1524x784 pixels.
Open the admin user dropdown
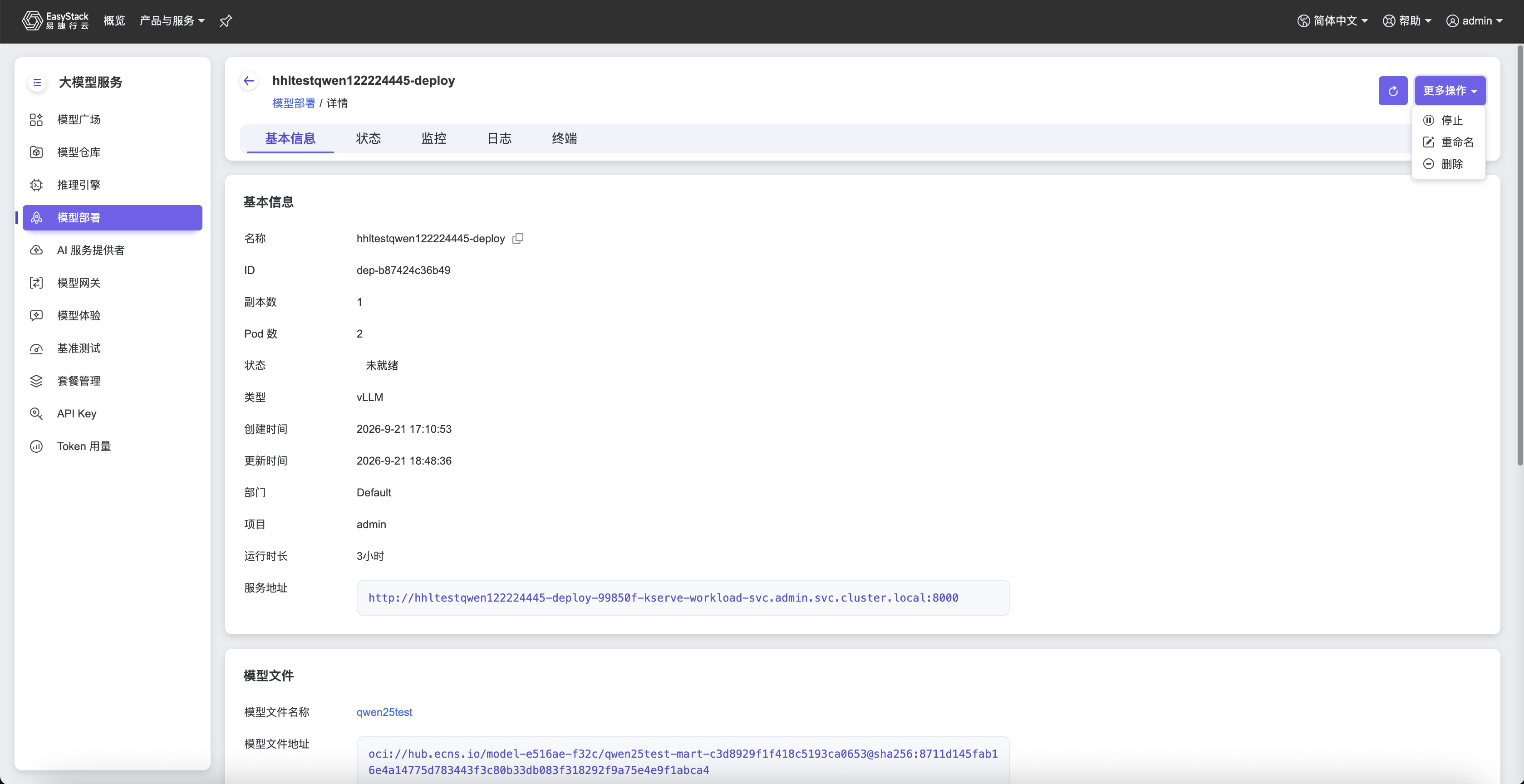point(1474,21)
